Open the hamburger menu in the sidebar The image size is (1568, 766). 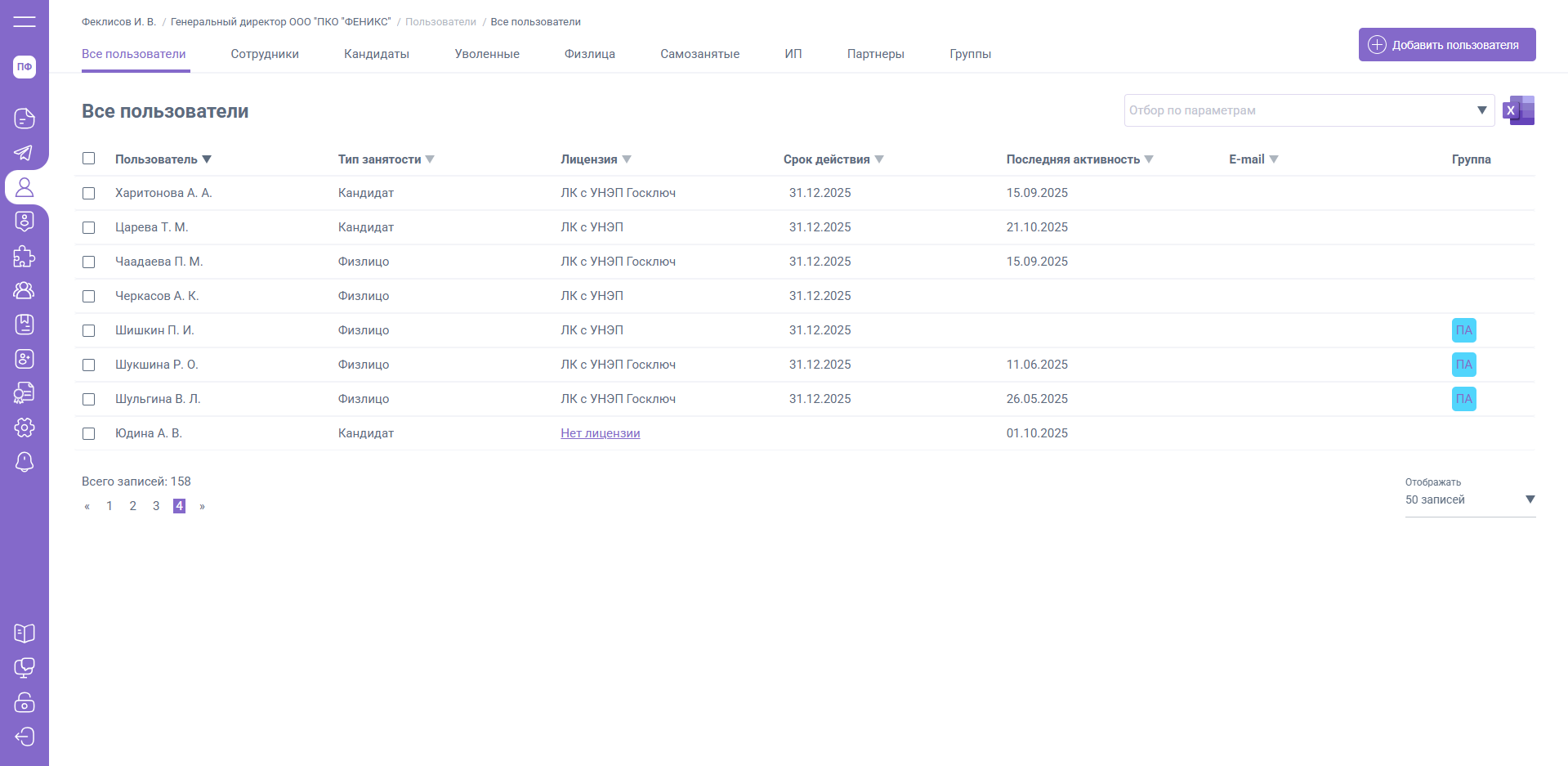tap(25, 21)
